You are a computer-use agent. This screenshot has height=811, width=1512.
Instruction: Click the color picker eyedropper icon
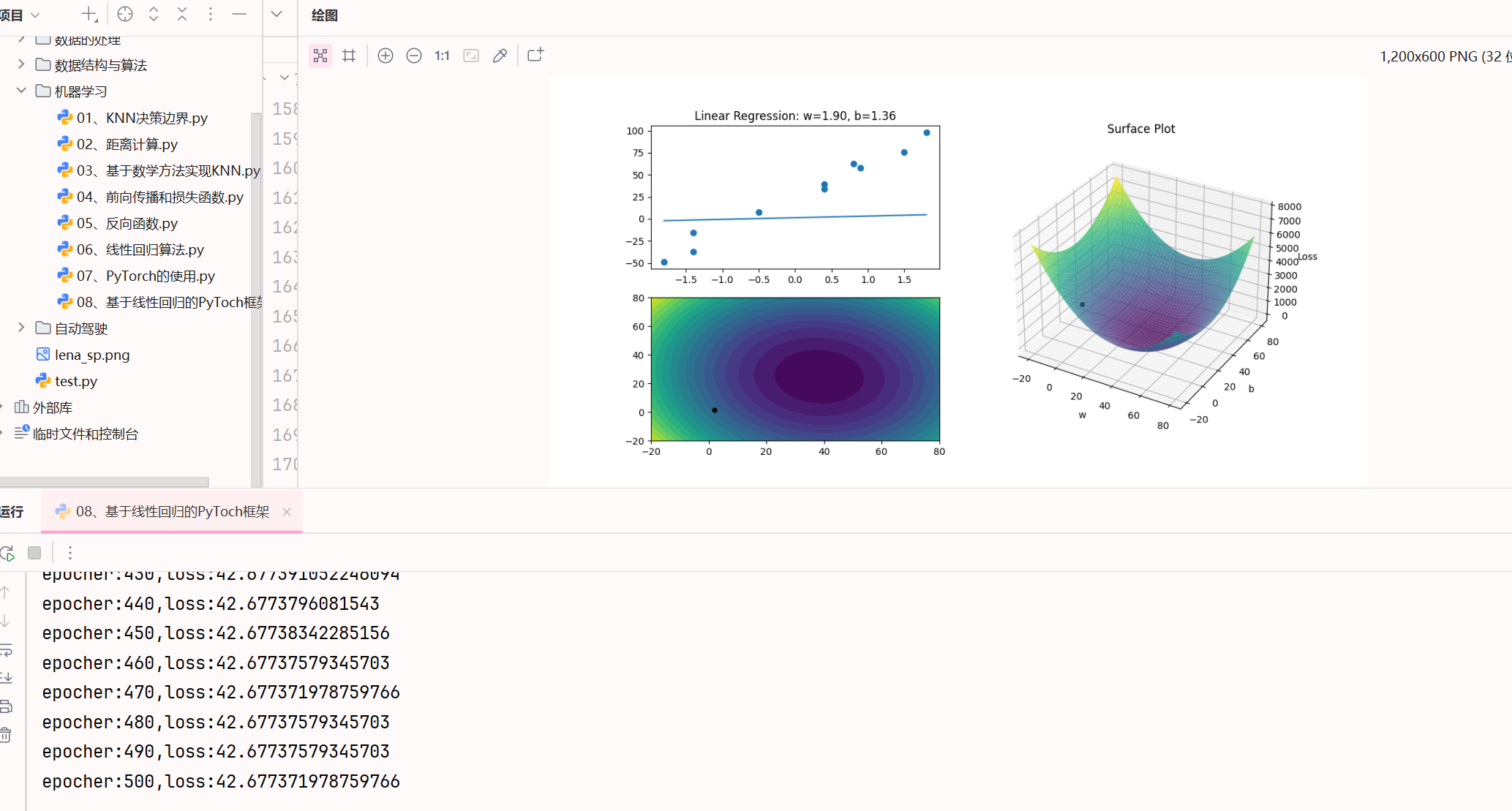coord(500,56)
